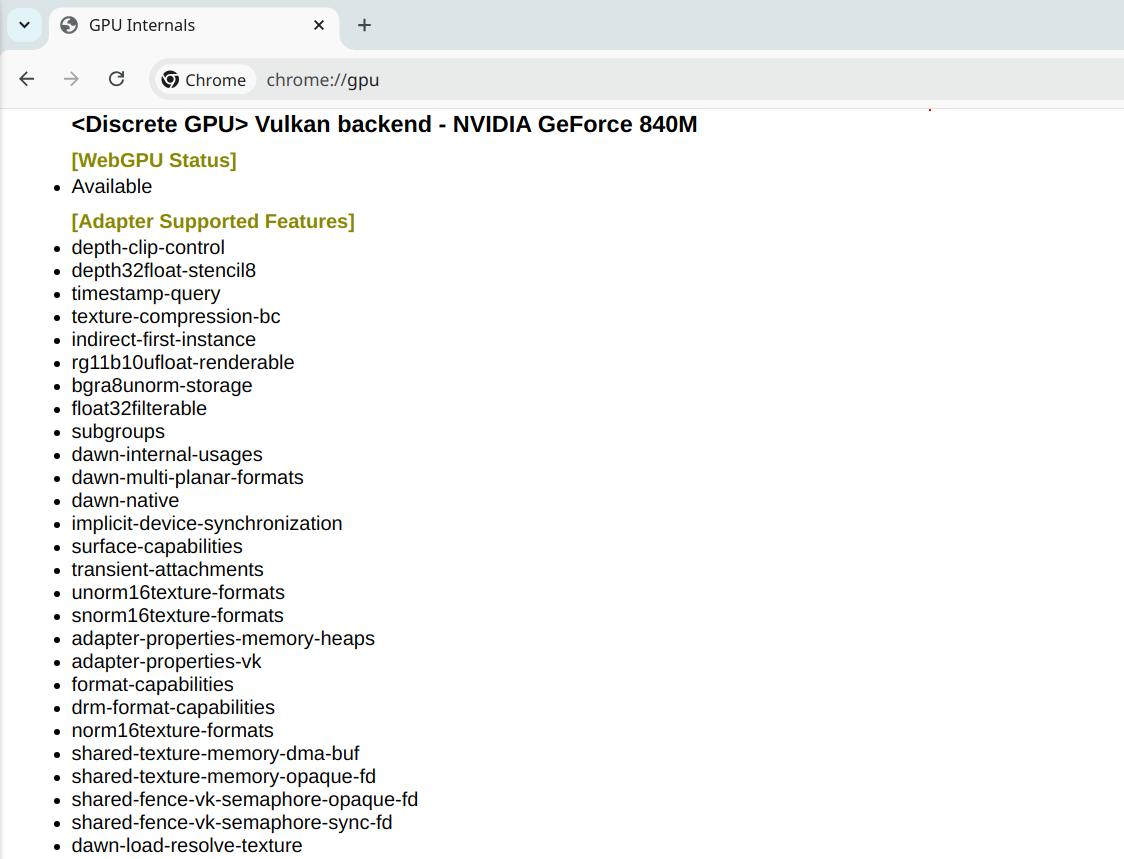Click the [WebGPU Status] heading
The height and width of the screenshot is (859, 1124).
pos(154,160)
